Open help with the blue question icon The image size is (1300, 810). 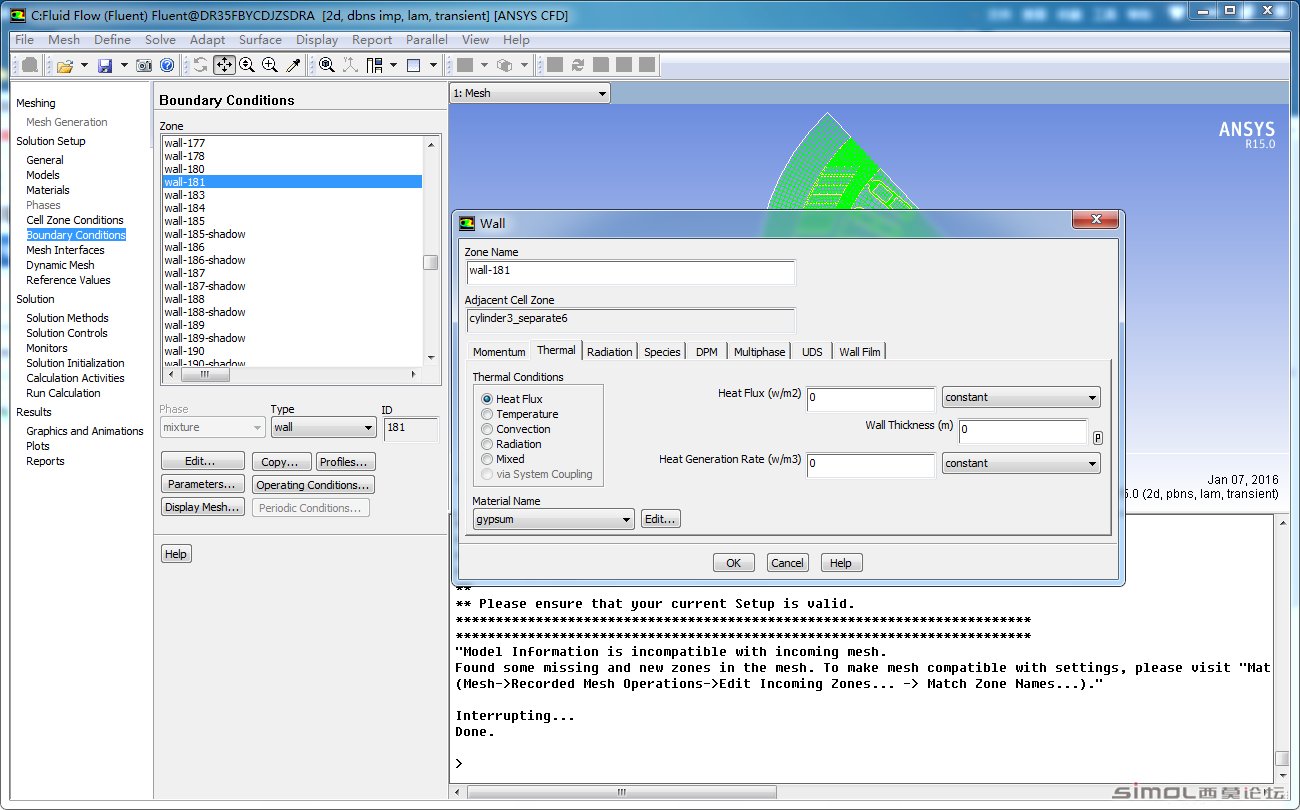click(x=167, y=65)
